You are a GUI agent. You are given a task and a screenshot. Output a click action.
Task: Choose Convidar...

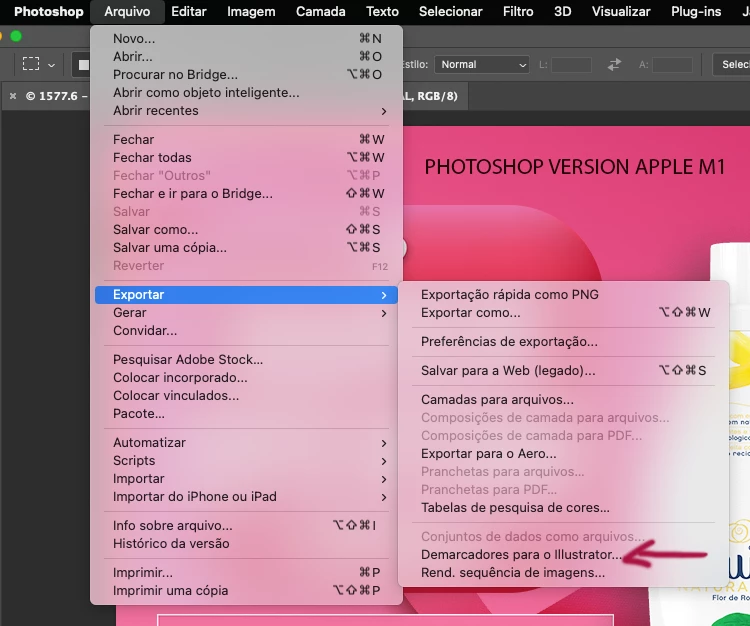pos(246,330)
